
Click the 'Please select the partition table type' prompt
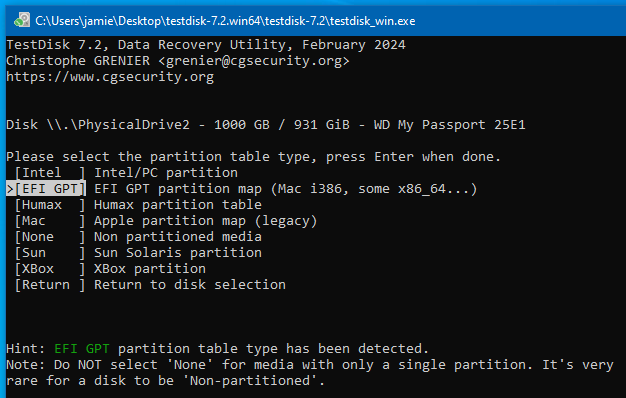(x=158, y=156)
